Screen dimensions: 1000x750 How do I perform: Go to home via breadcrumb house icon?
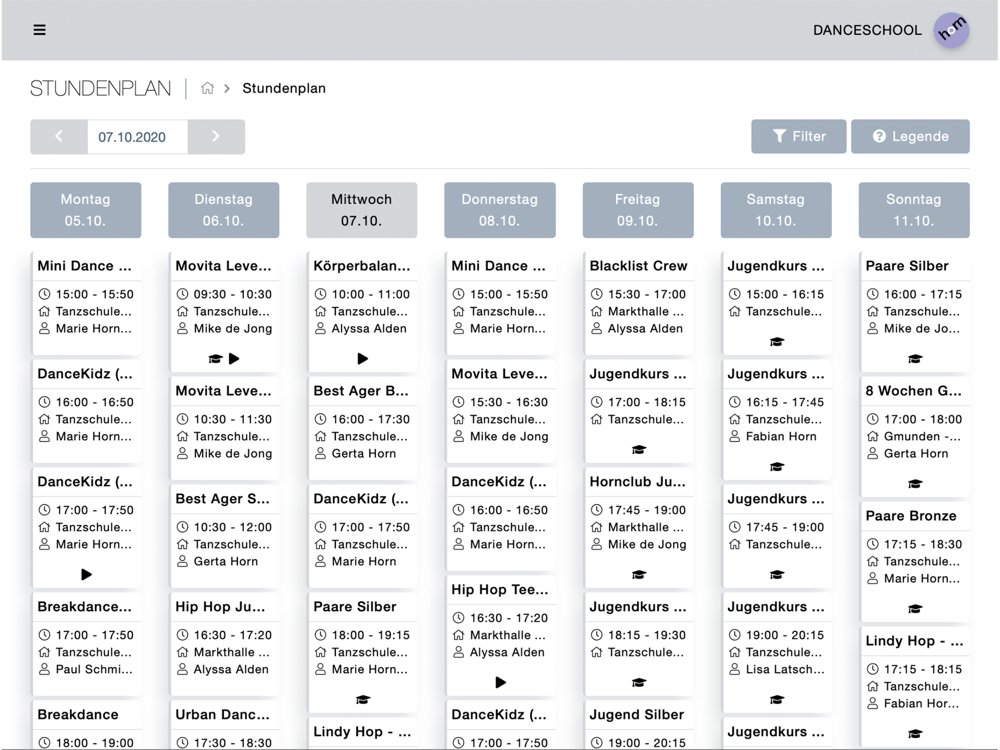click(x=207, y=88)
